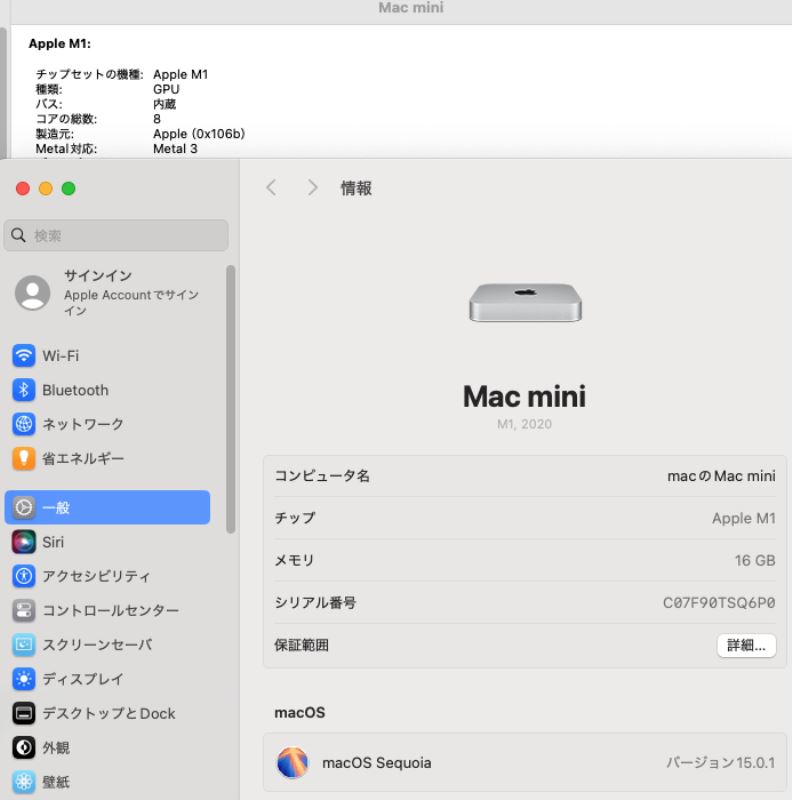Click computer name 'macのMac mini'

721,476
